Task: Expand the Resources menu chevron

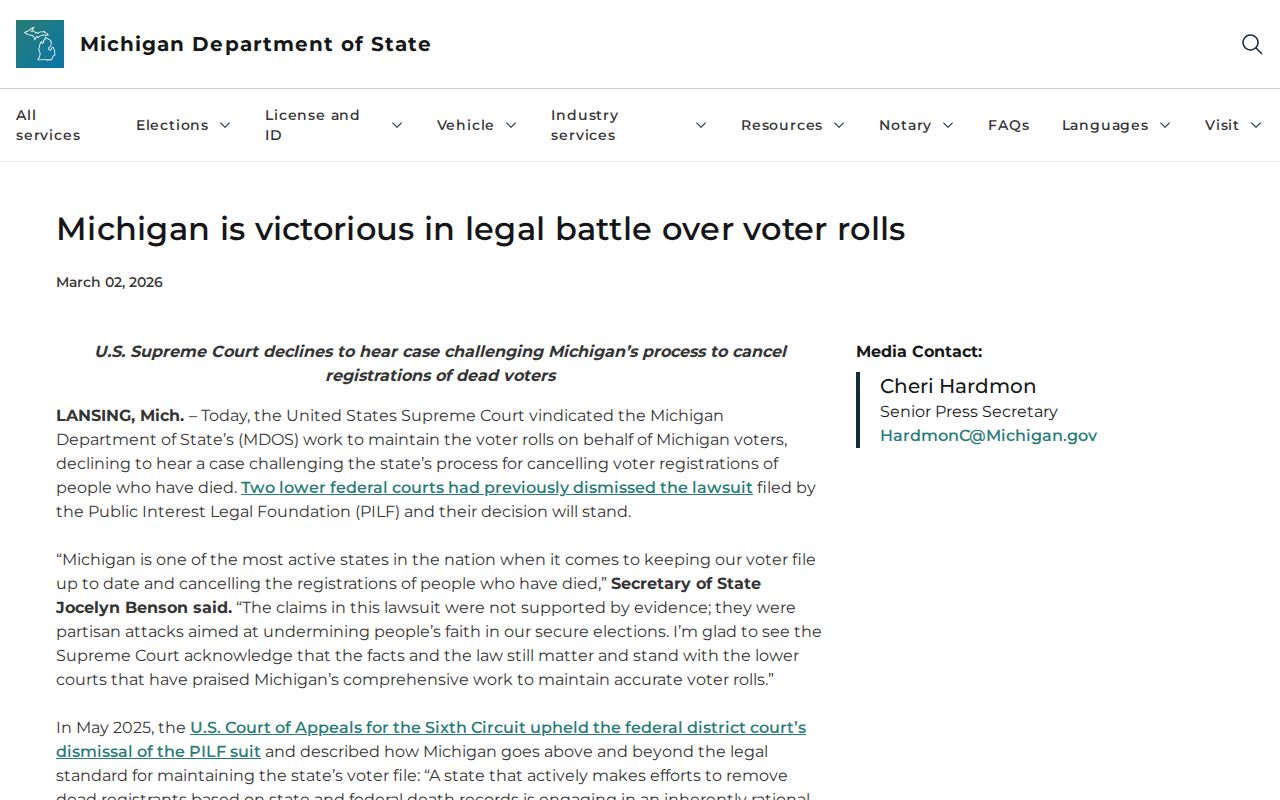Action: tap(839, 125)
